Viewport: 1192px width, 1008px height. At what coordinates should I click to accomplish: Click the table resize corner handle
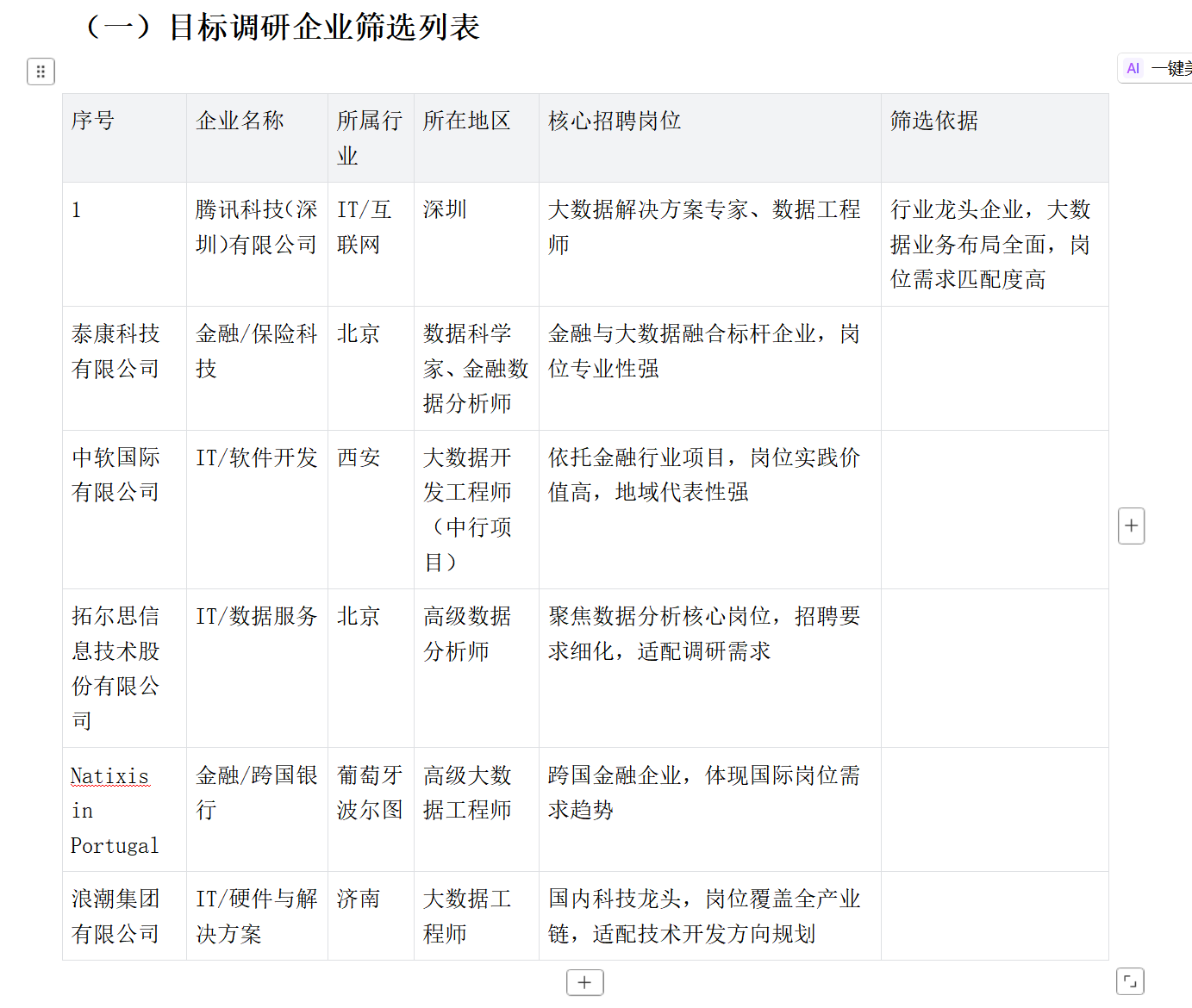(x=1130, y=981)
